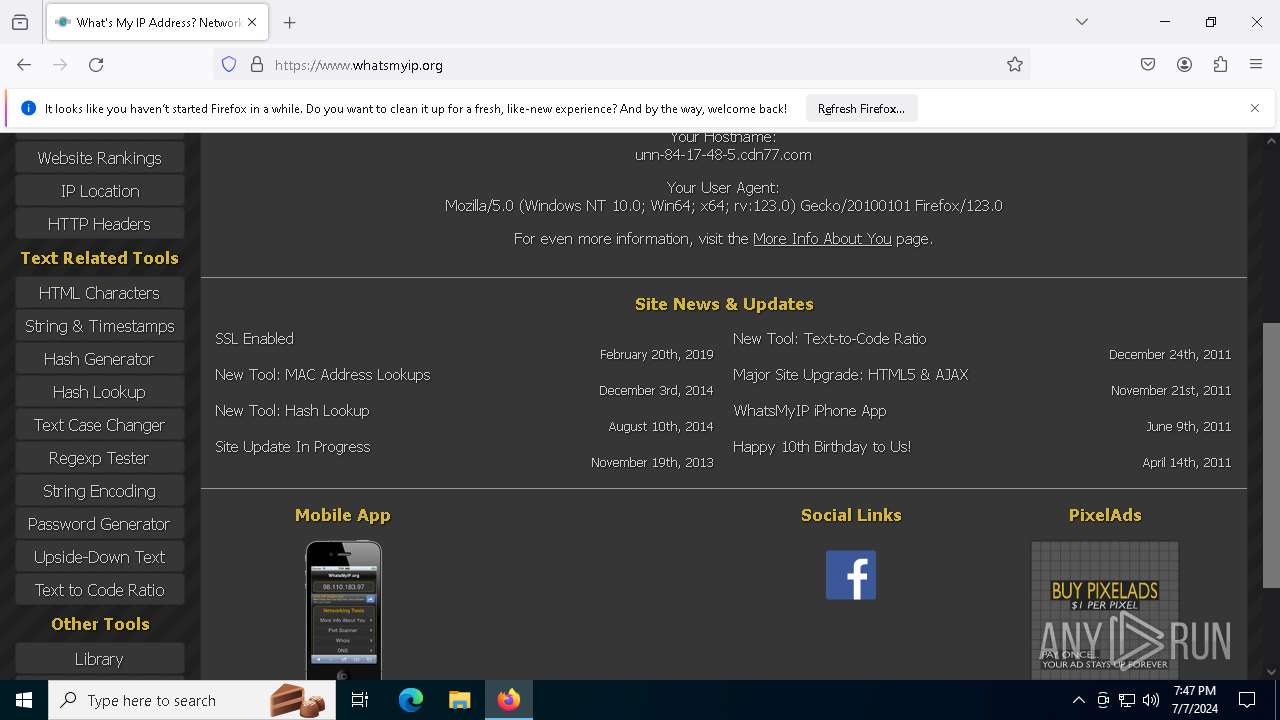Image resolution: width=1280 pixels, height=720 pixels.
Task: Open New Tool: Text-to-Code Ratio news
Action: tap(829, 339)
